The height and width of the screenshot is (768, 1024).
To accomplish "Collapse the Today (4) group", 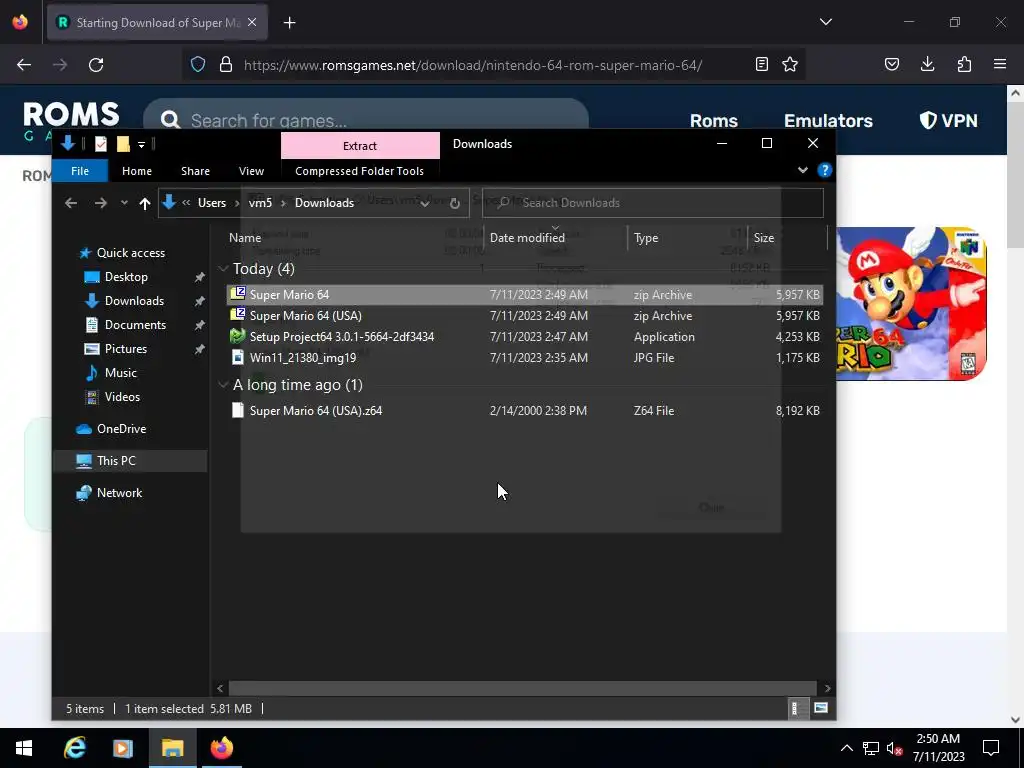I will (x=223, y=268).
